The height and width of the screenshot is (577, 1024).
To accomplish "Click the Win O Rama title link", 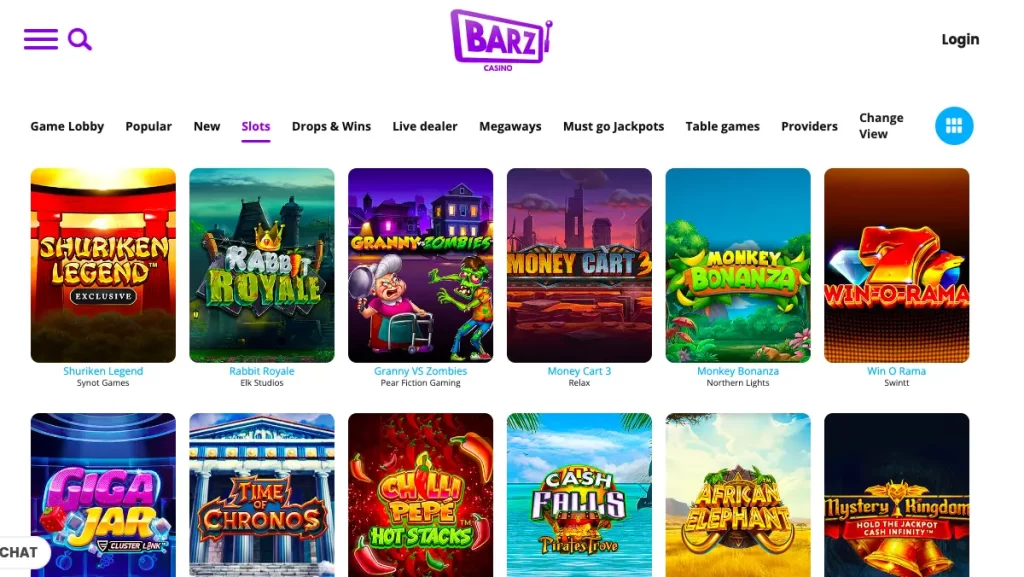I will click(x=896, y=371).
